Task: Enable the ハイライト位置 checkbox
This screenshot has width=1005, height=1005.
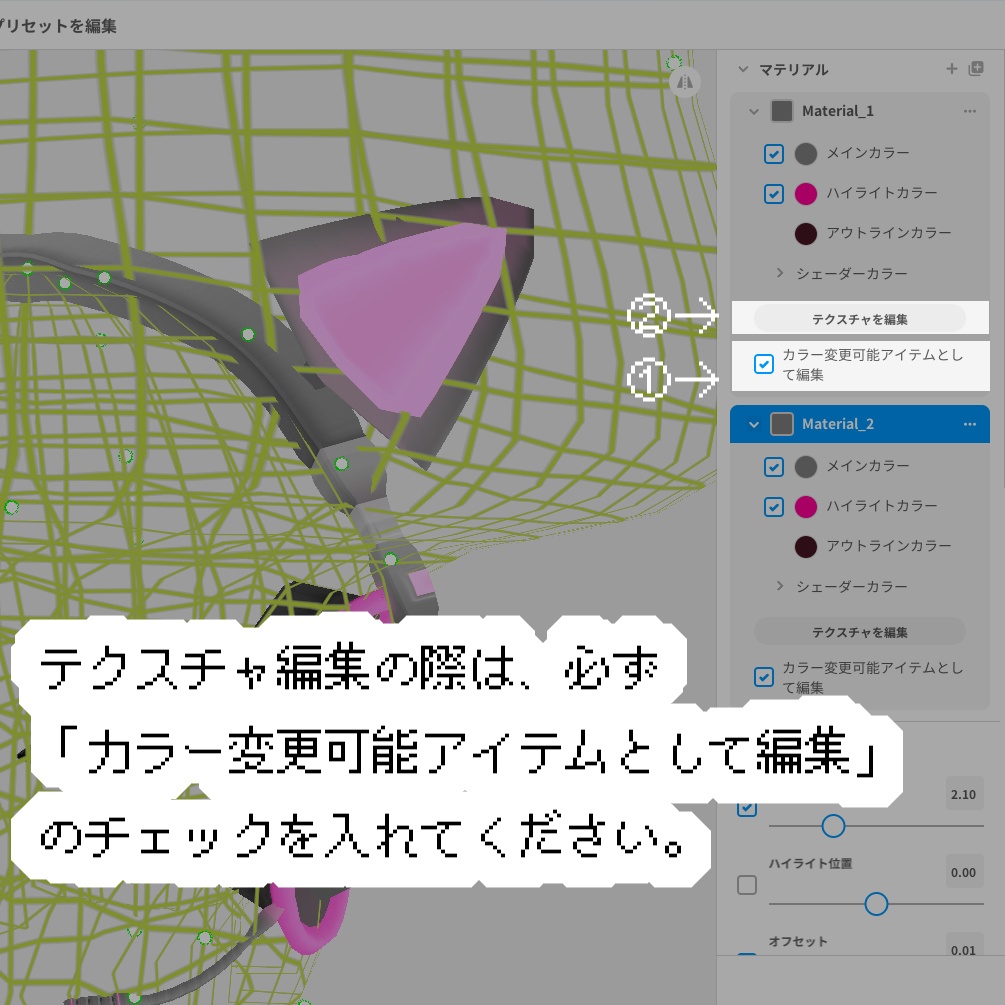Action: 744,885
